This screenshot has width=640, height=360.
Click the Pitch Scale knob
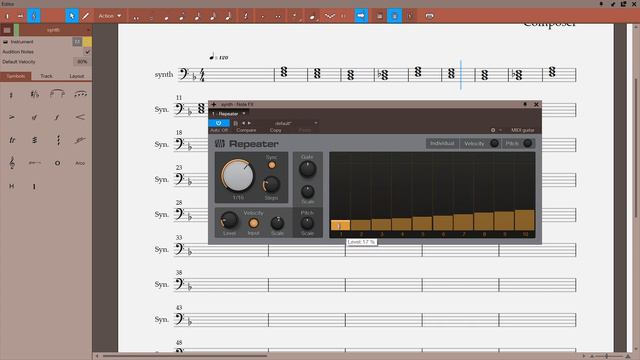coord(307,223)
